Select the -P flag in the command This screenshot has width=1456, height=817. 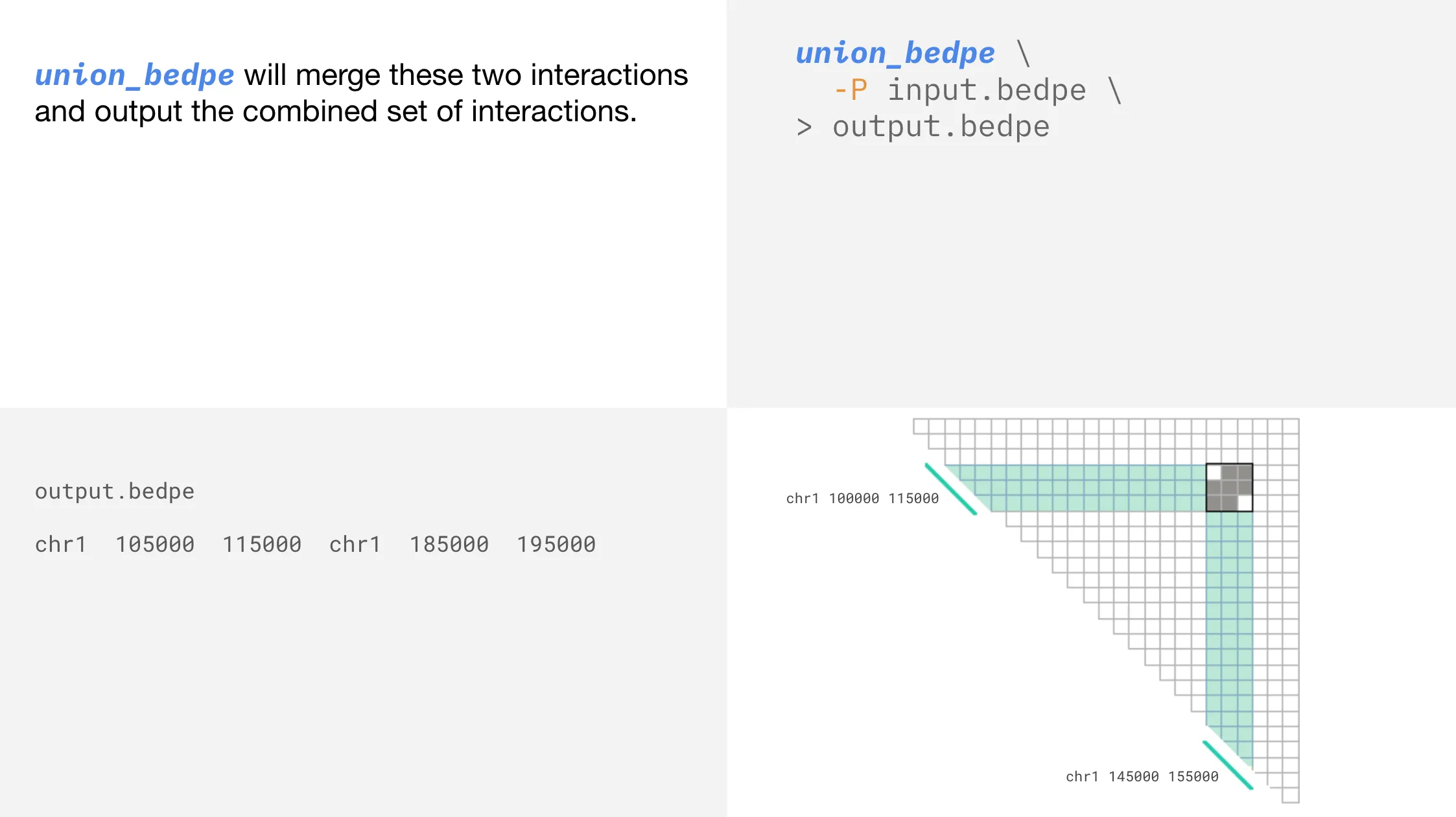(x=850, y=90)
